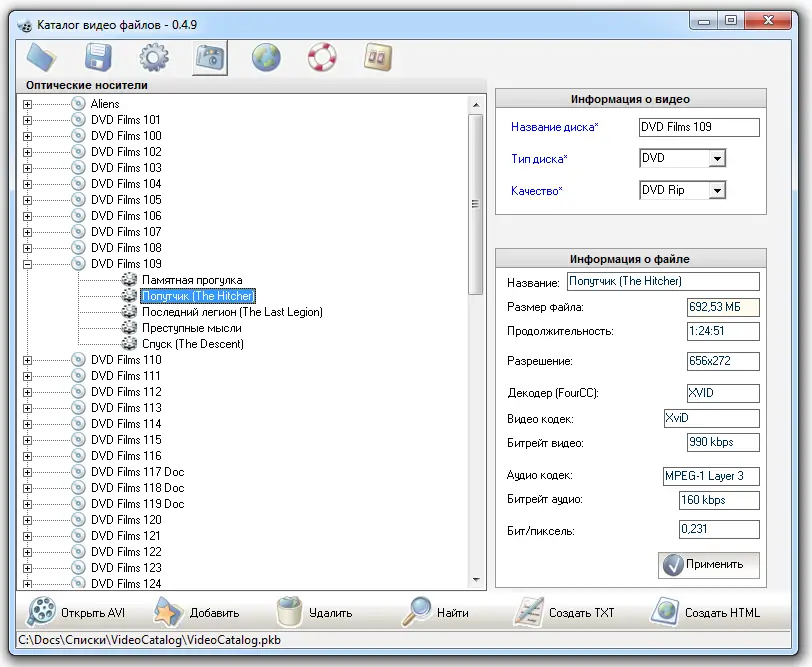Viewport: 812px width, 667px height.
Task: Click the Битрейт аудио field
Action: [719, 500]
